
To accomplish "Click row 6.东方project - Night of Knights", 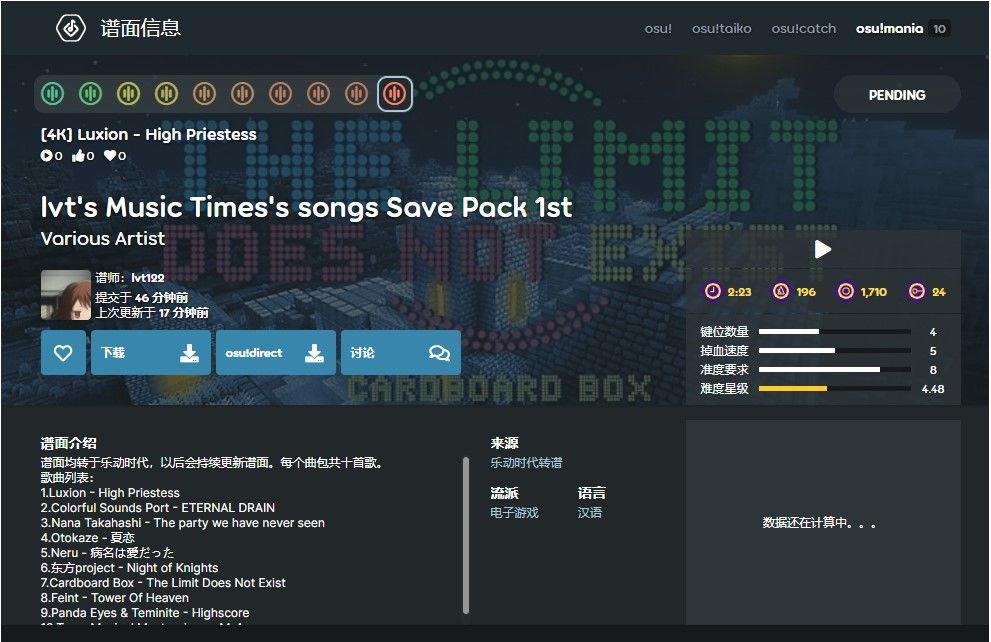I will click(x=130, y=567).
